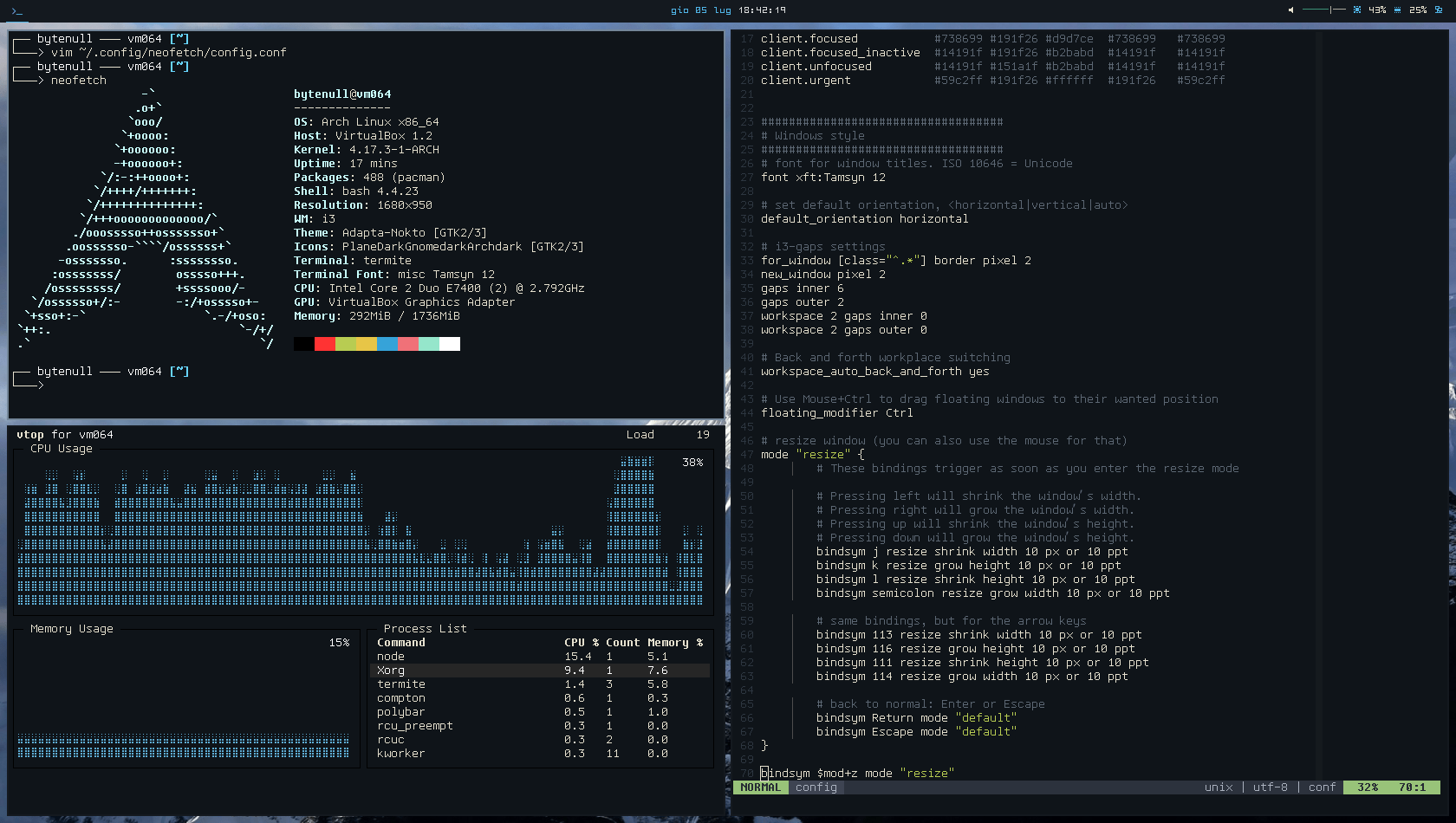Viewport: 1456px width, 823px height.
Task: Click the 70:1 cursor position in vim statusline
Action: click(x=1413, y=787)
